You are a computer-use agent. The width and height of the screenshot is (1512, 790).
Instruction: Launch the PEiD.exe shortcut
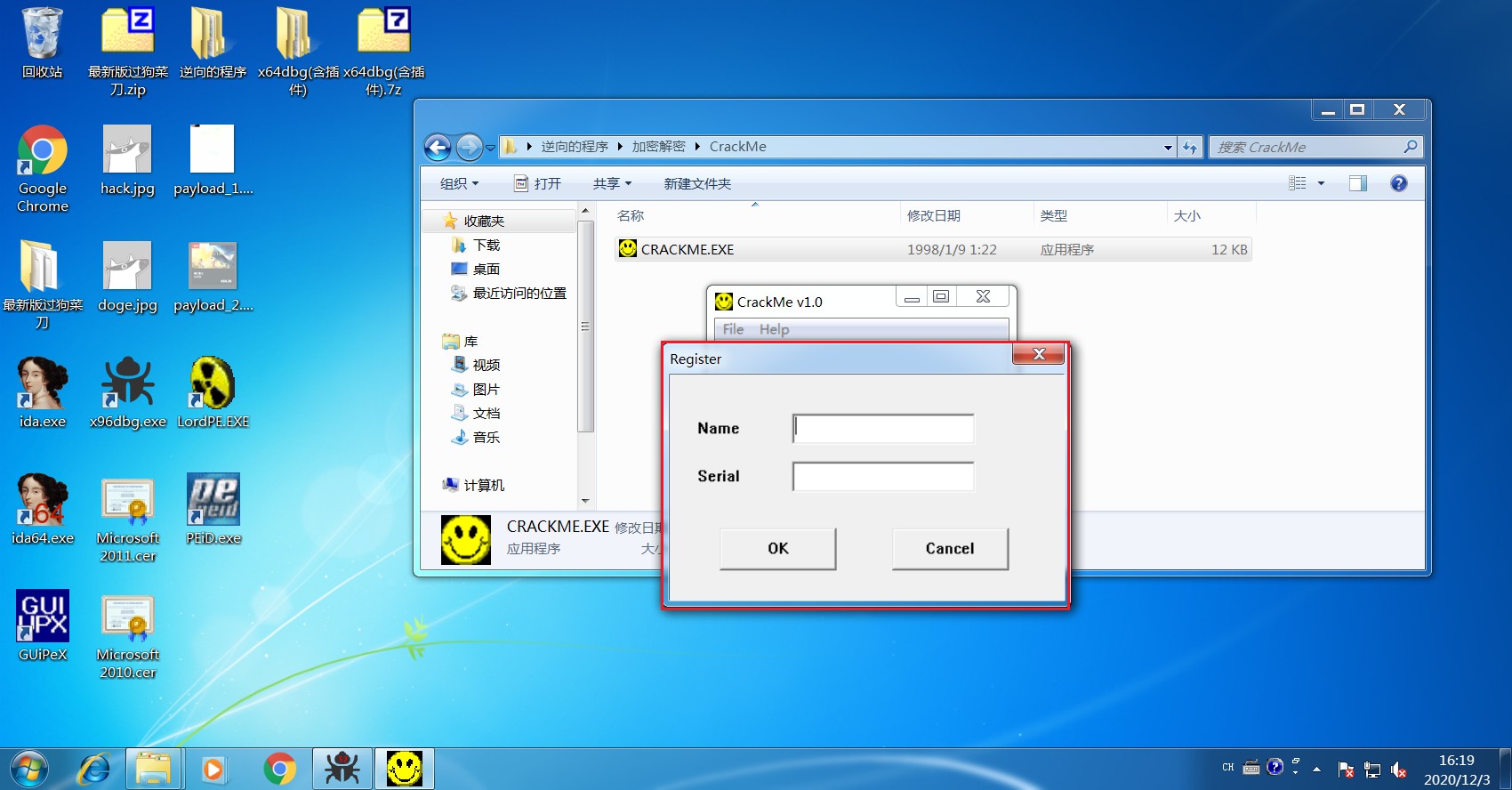point(213,509)
